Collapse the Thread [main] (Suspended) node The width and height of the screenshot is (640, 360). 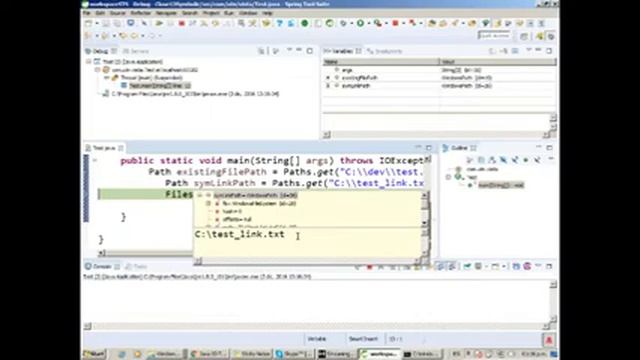pyautogui.click(x=107, y=78)
